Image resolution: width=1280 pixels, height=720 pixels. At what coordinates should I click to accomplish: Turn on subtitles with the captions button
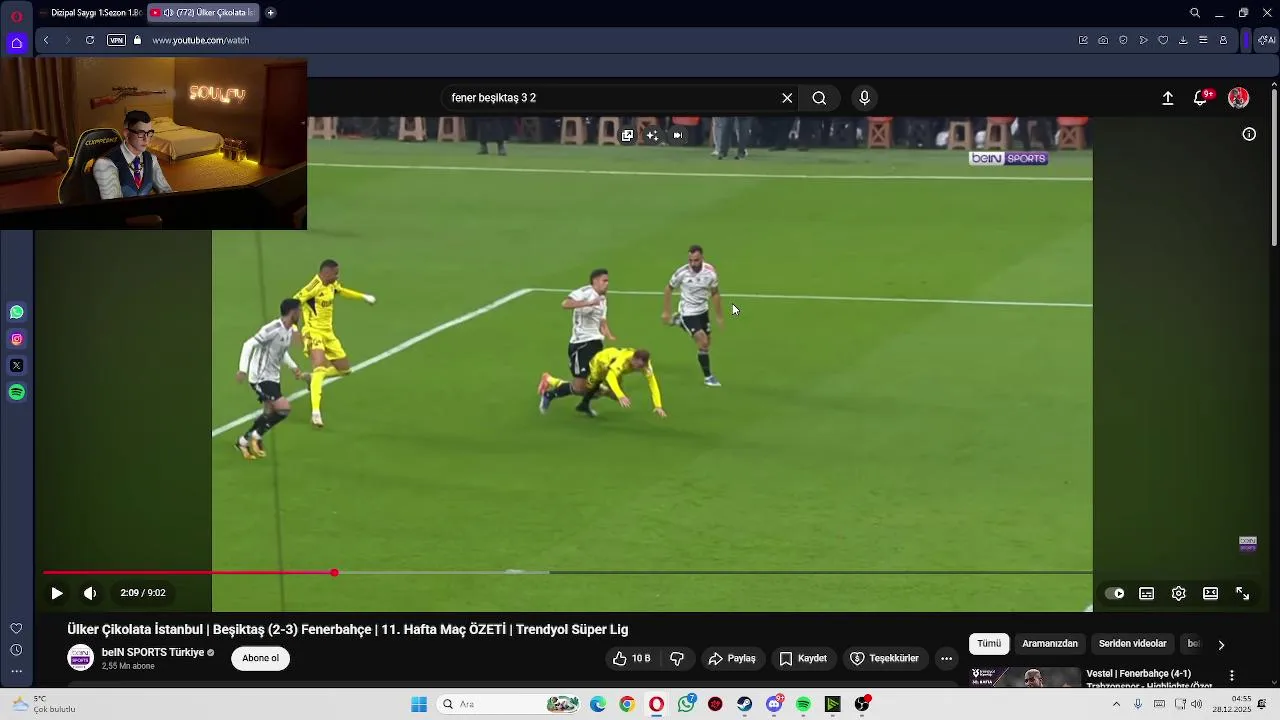(1147, 593)
